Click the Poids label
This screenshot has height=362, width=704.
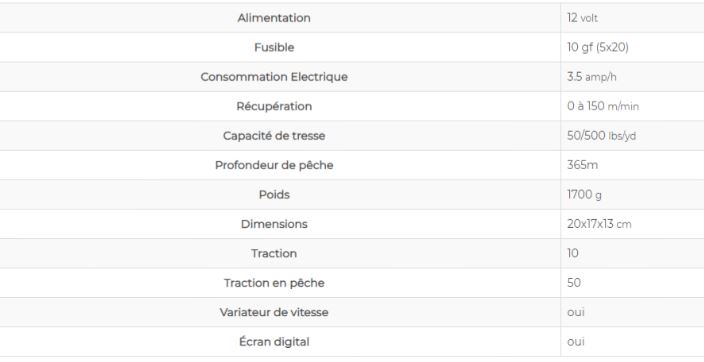(x=274, y=194)
